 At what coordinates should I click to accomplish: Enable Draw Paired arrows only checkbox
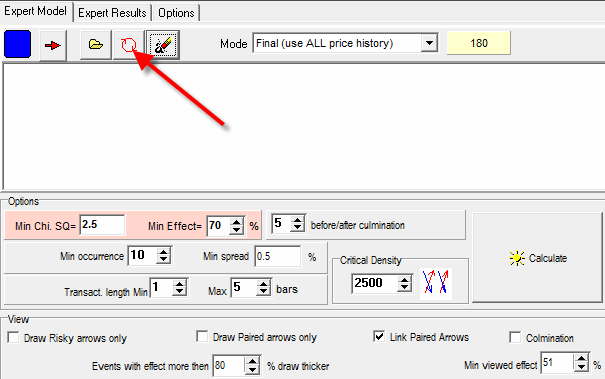(202, 337)
